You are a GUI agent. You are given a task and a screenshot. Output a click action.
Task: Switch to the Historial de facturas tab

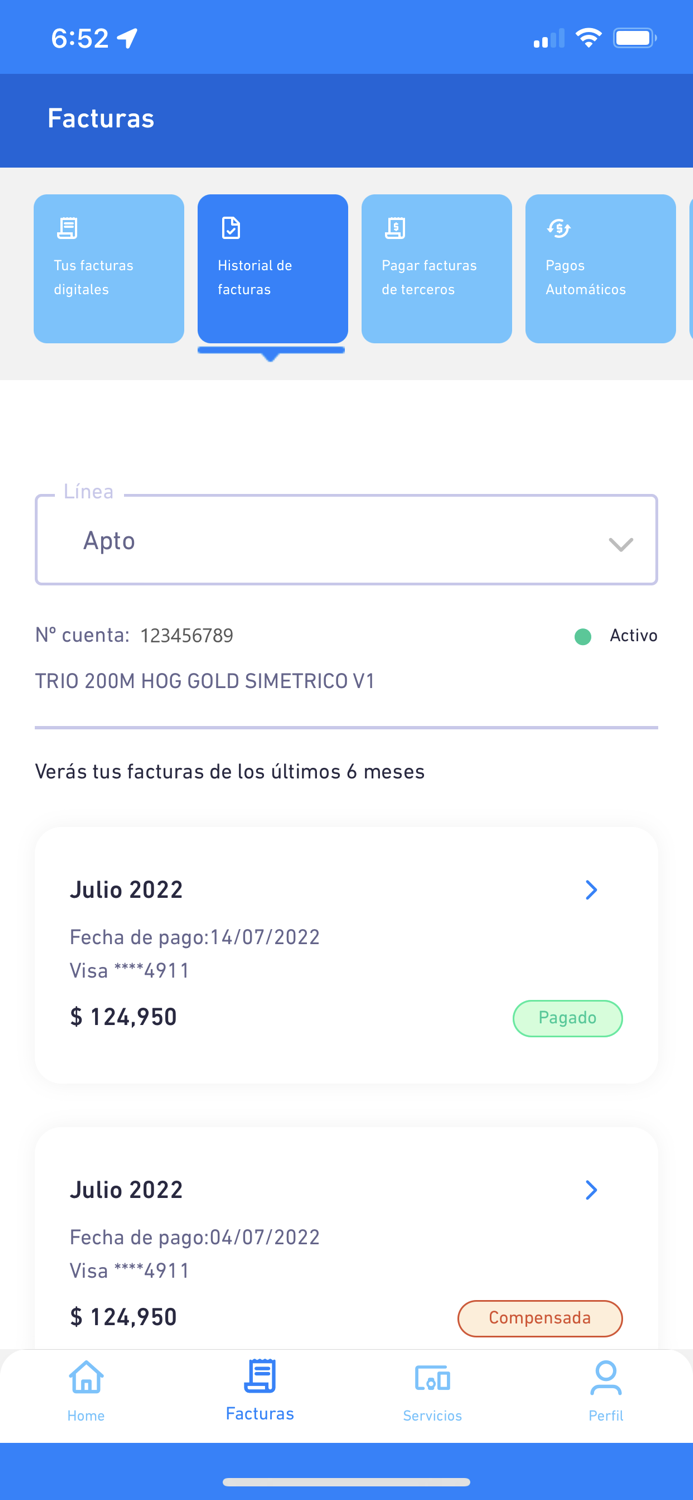point(272,268)
